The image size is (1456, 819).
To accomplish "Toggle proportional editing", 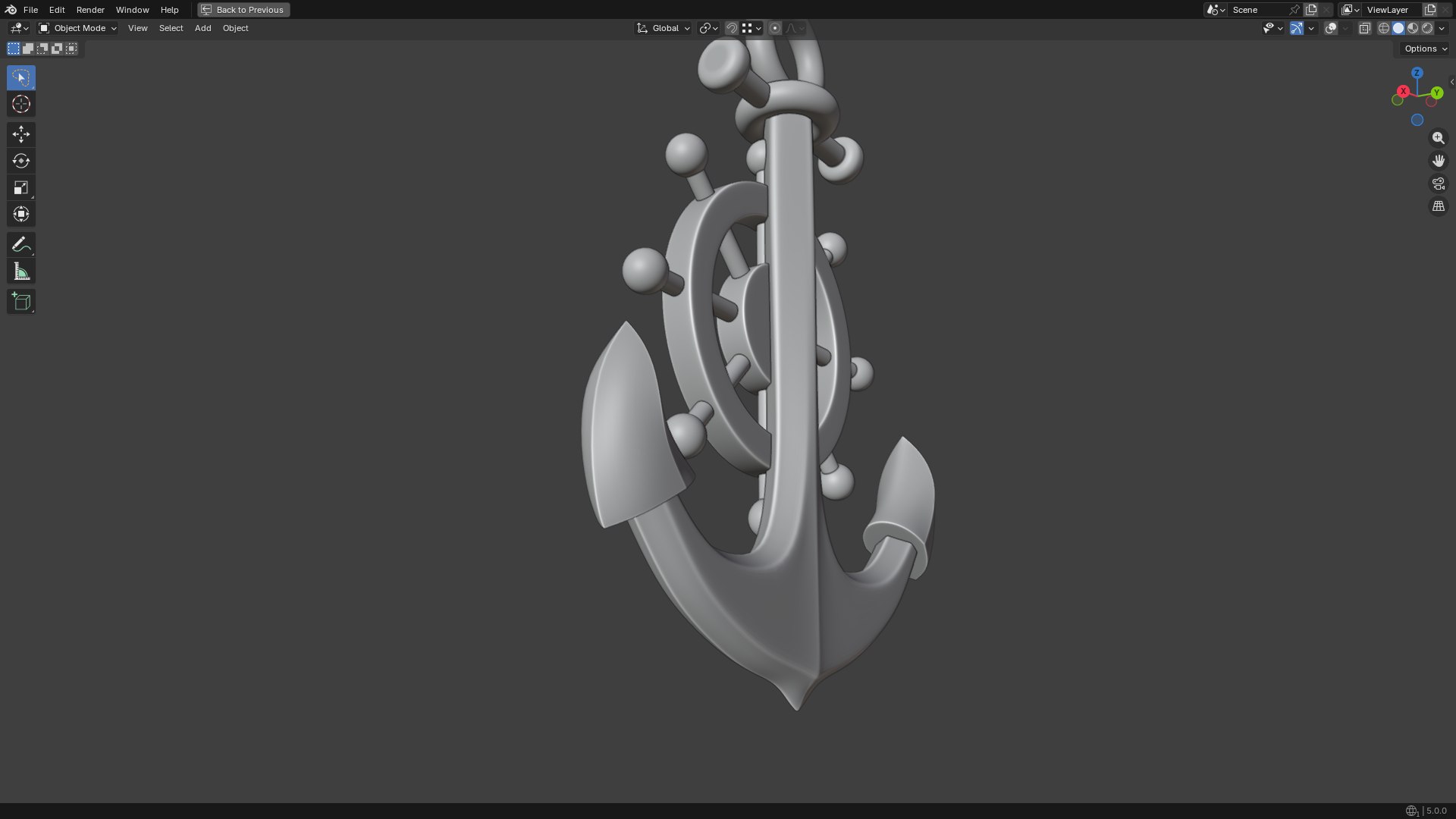I will point(775,28).
